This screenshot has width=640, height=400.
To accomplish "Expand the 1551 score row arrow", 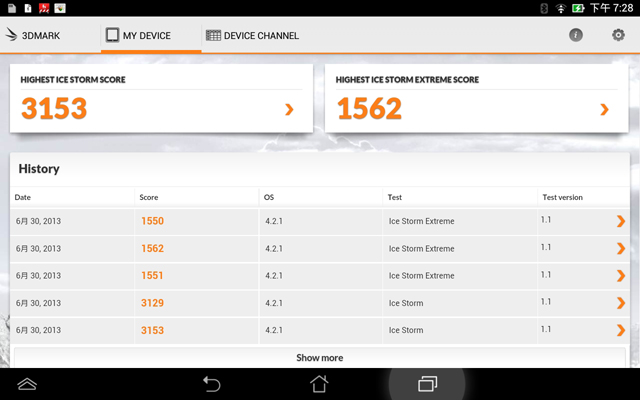I will [620, 276].
